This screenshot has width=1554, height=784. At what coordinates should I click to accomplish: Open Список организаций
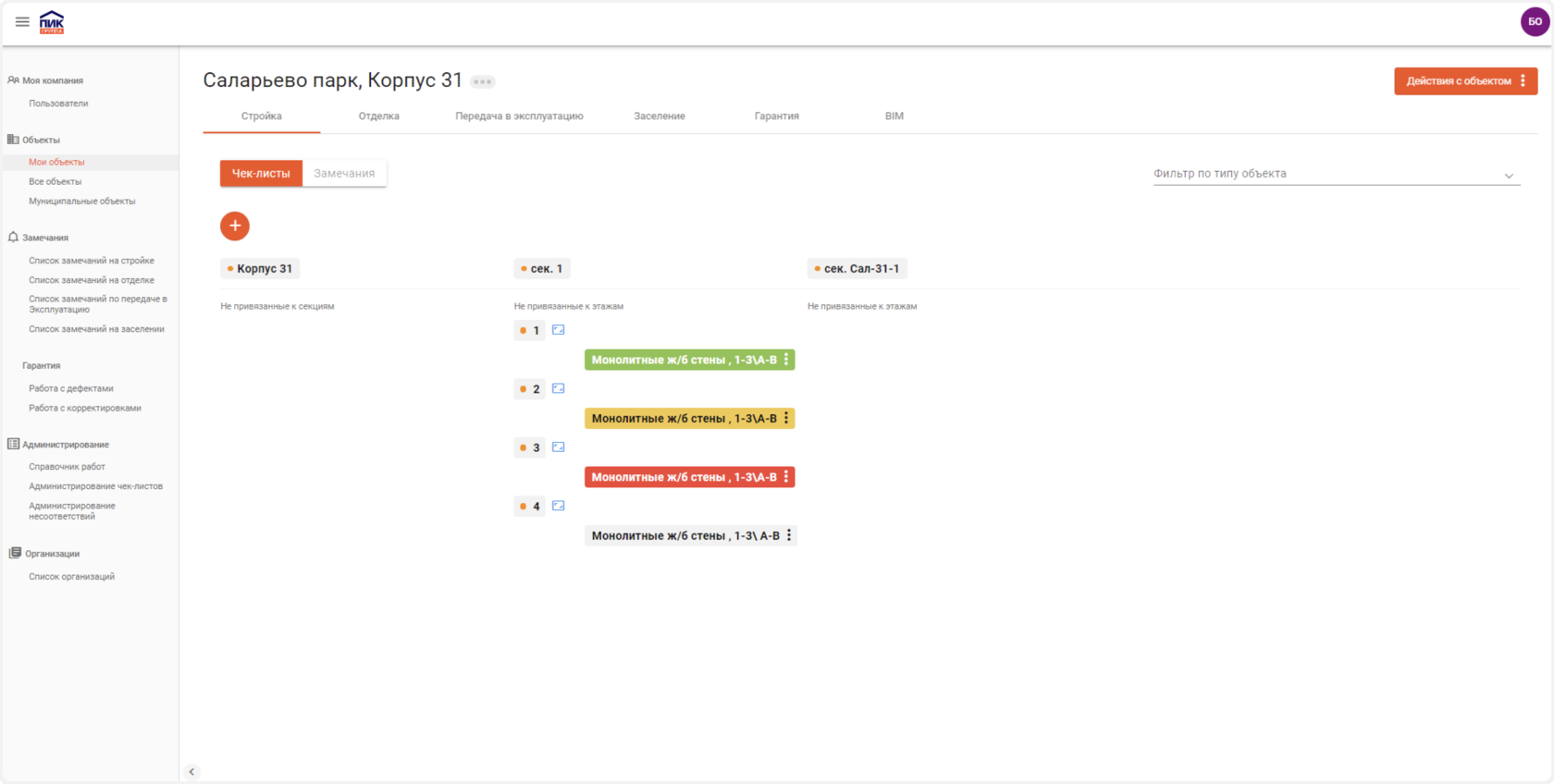(x=72, y=577)
